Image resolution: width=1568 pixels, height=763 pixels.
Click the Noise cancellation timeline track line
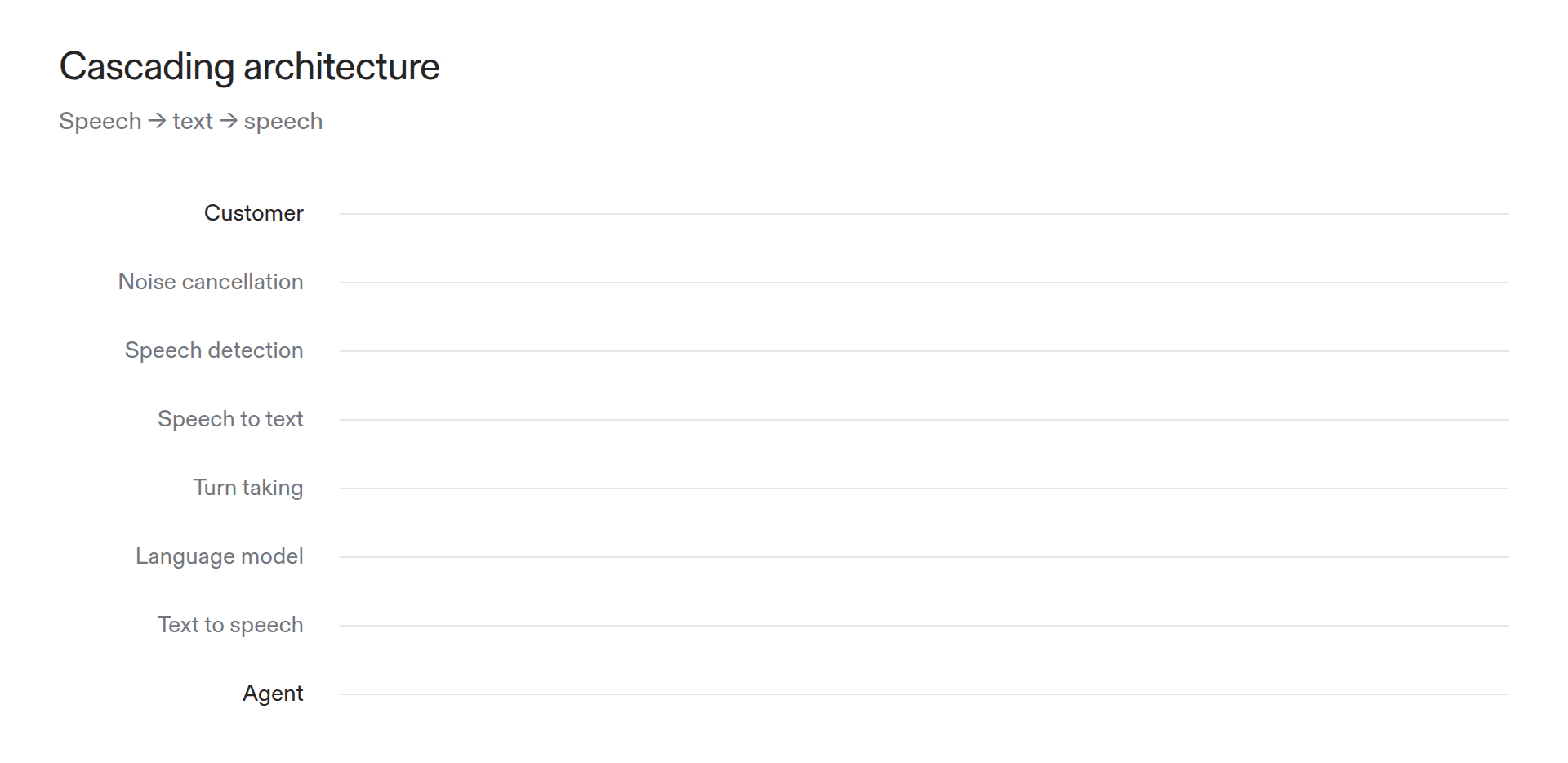pos(924,283)
